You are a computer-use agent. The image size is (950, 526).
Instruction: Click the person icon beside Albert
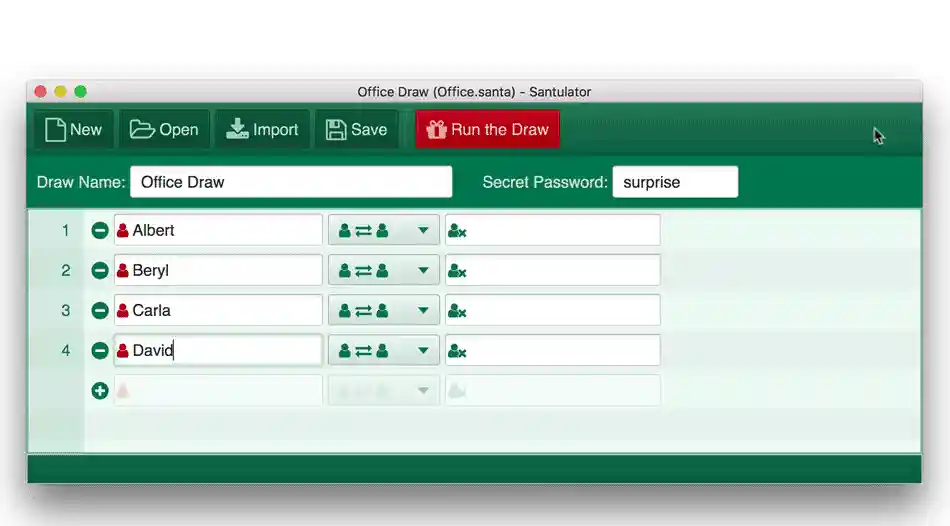[122, 230]
